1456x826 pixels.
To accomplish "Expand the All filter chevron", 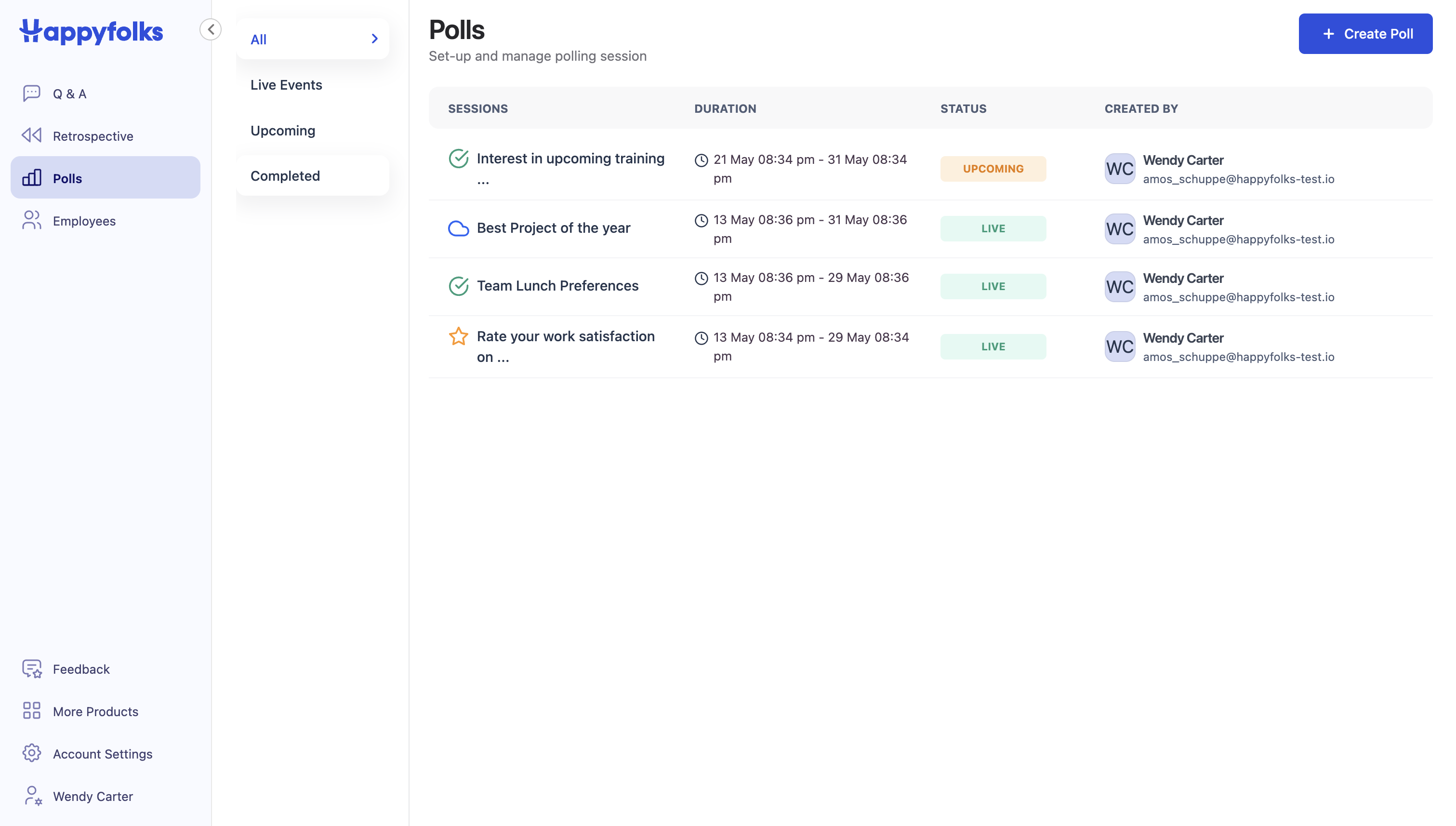I will coord(375,38).
